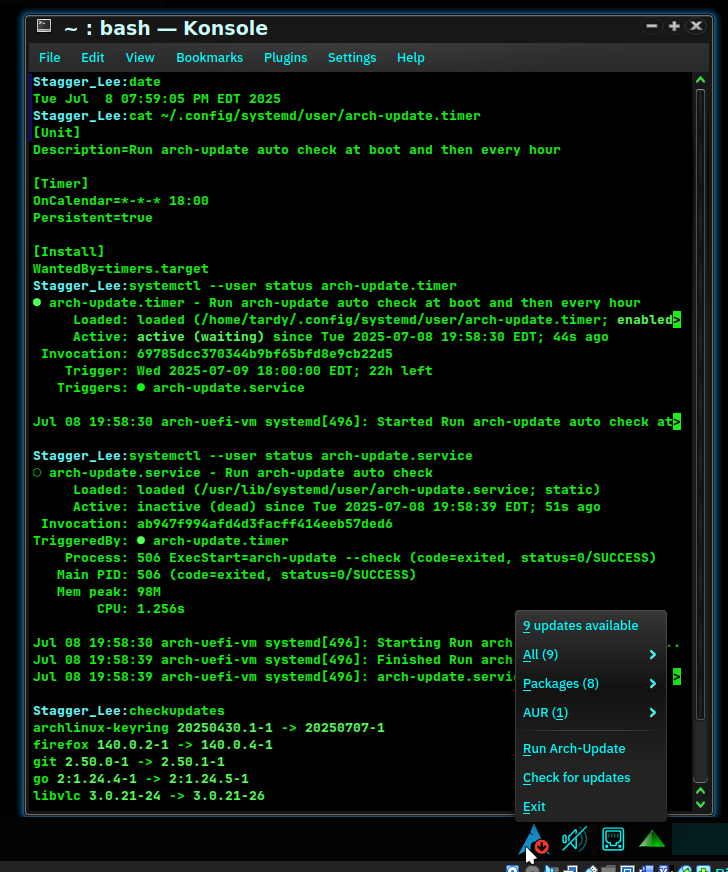The image size is (728, 872).
Task: Click the 'Stagger_Lee:checkupdates' prompt line
Action: [128, 711]
